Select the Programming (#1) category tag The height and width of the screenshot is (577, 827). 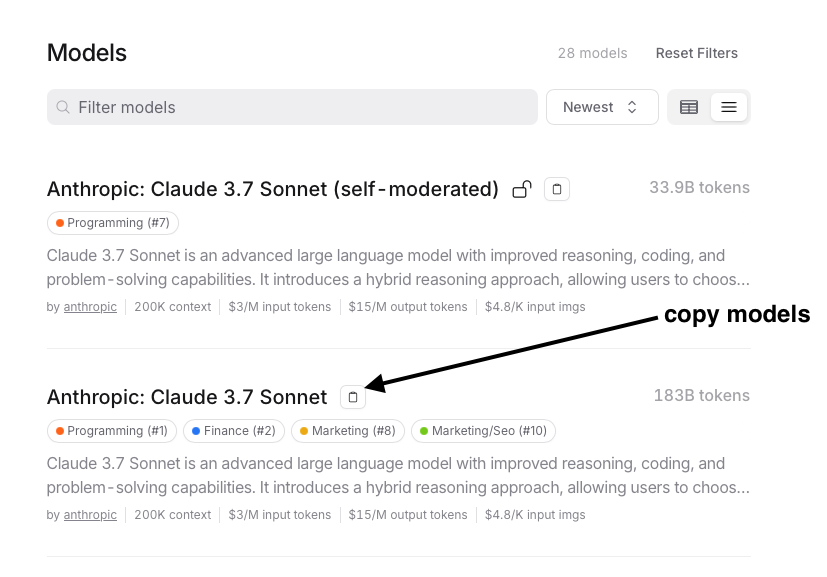[x=112, y=431]
